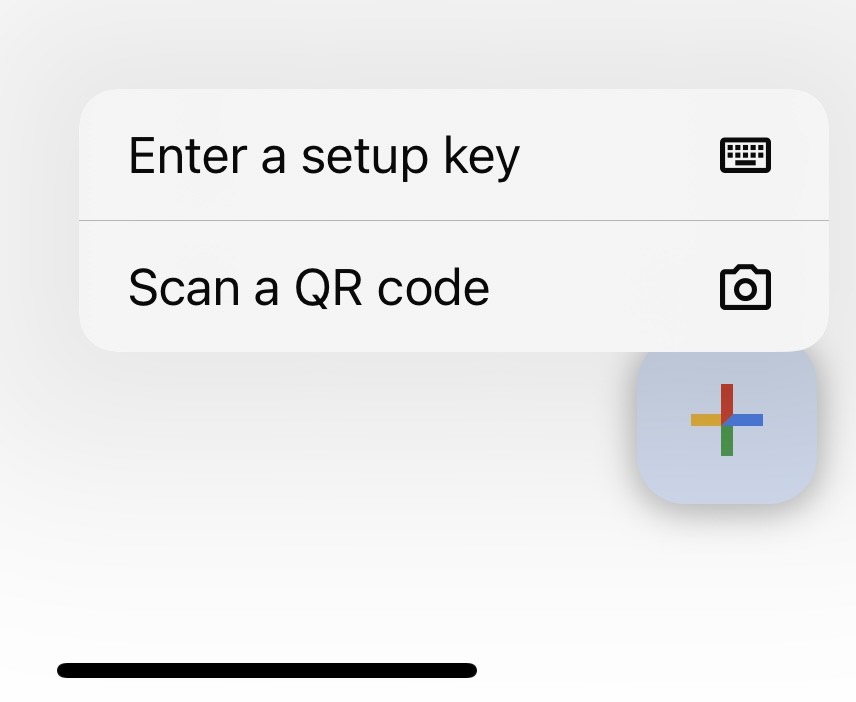Screen dimensions: 856x702
Task: Tap the divider between the two menu options
Action: pos(454,221)
